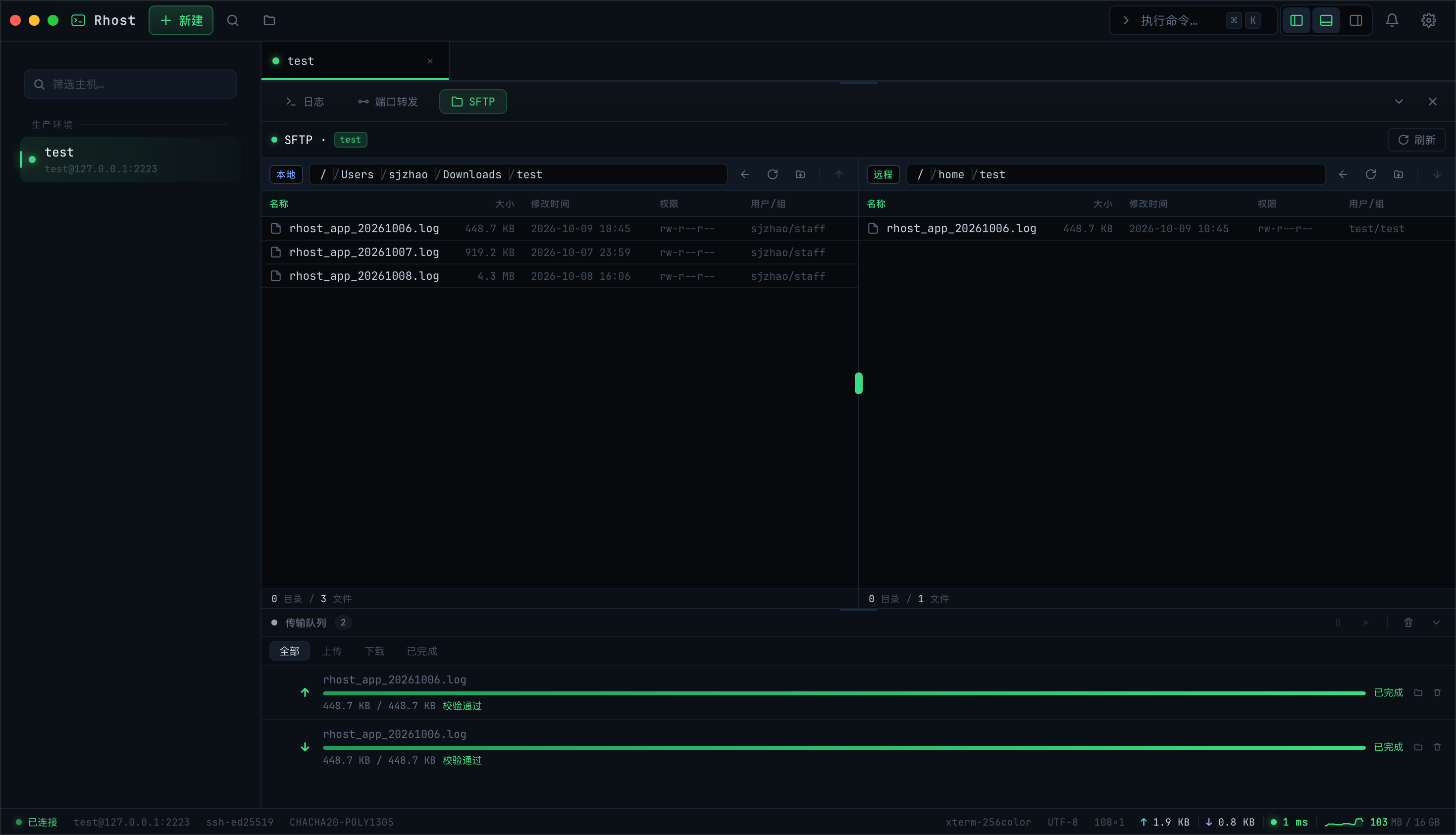Open settings via the gear icon
Image resolution: width=1456 pixels, height=835 pixels.
(1428, 21)
